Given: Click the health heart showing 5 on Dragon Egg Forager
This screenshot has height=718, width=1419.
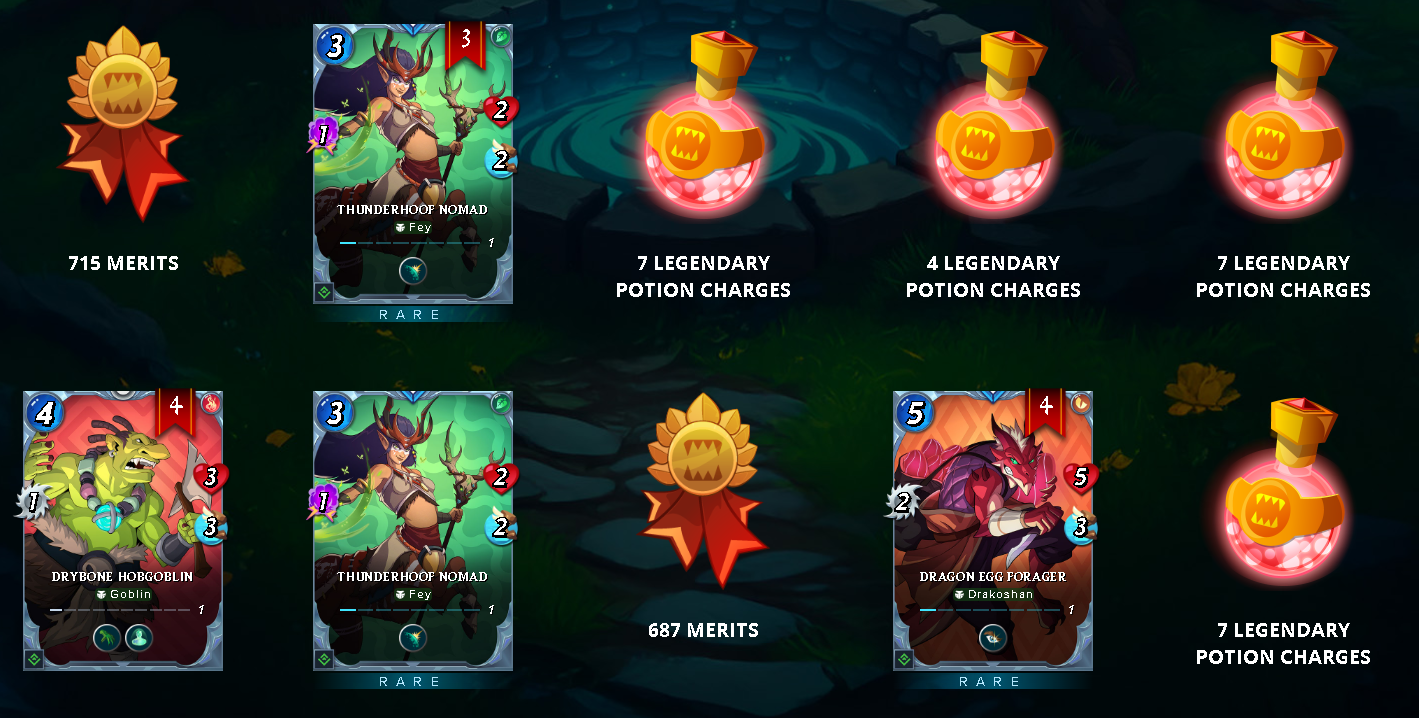Looking at the screenshot, I should pos(1080,477).
